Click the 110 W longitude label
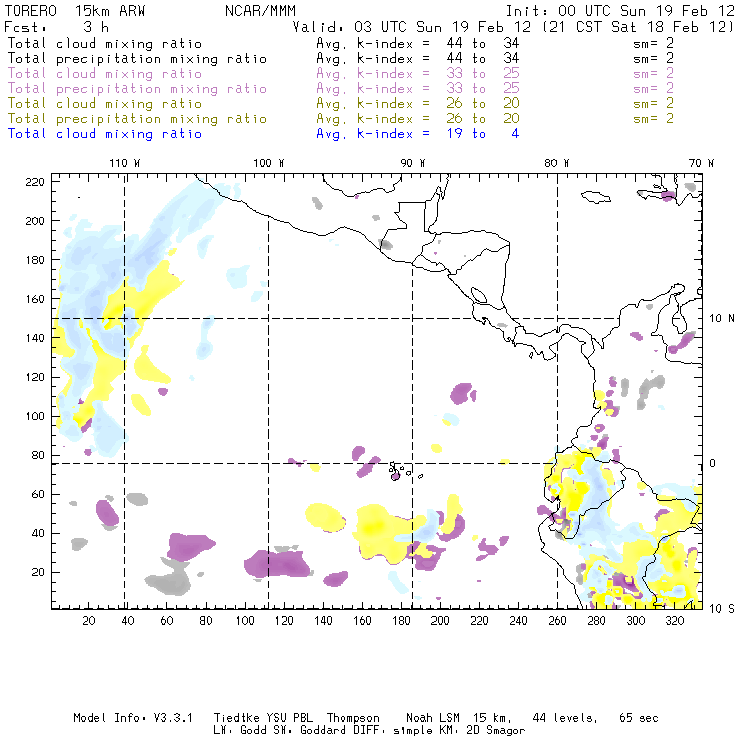Screen dimensions: 740x740 pyautogui.click(x=125, y=163)
